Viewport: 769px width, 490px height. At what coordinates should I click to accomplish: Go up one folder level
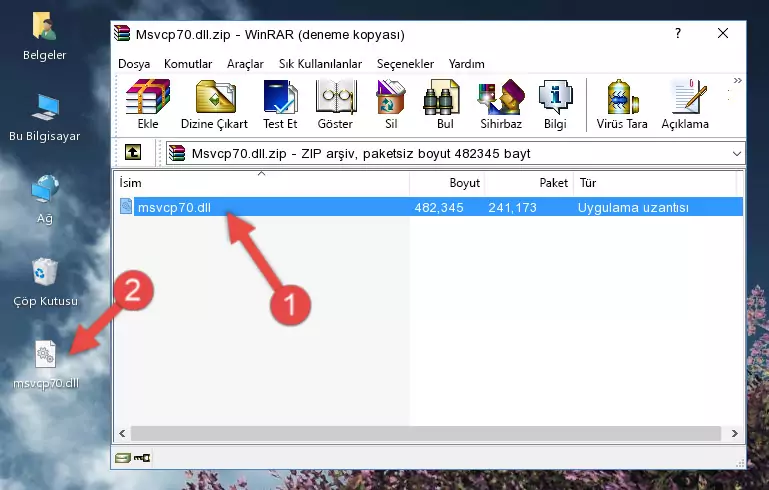(x=133, y=153)
